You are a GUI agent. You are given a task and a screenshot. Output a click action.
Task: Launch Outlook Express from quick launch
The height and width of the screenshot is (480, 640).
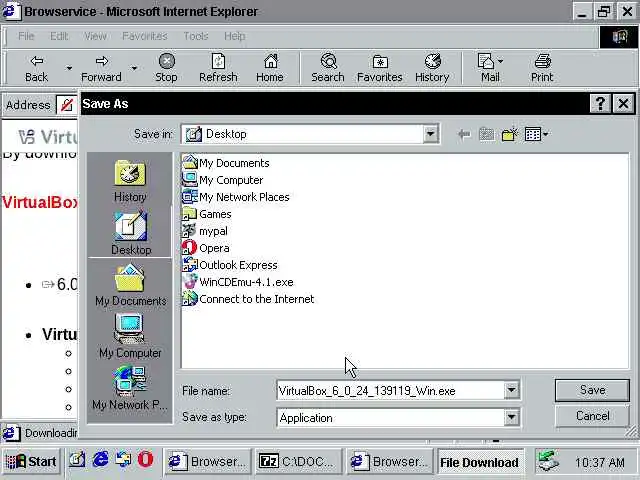123,460
